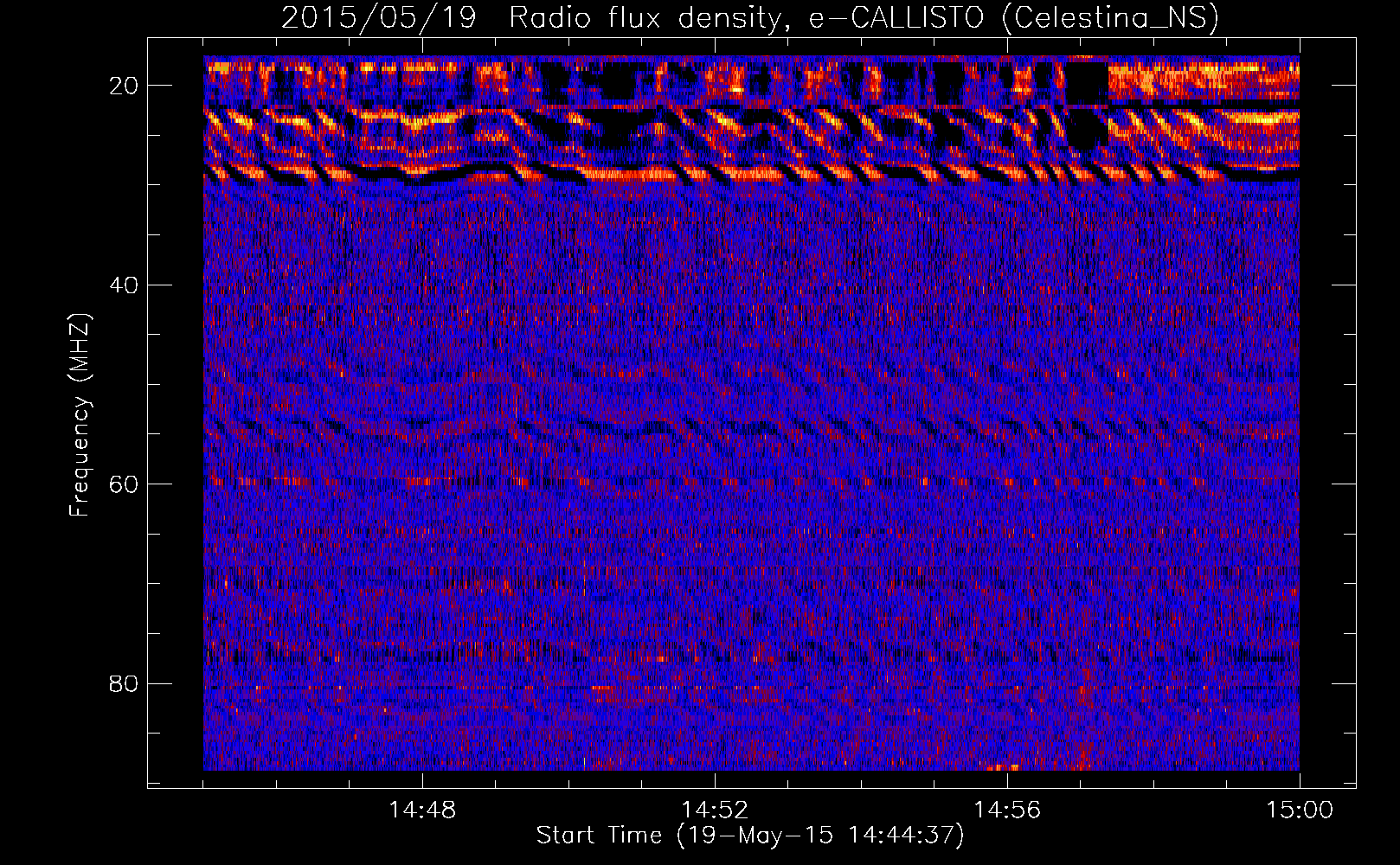Click the 14:56 time tick label
Screen dimensions: 1400x865
point(1007,811)
